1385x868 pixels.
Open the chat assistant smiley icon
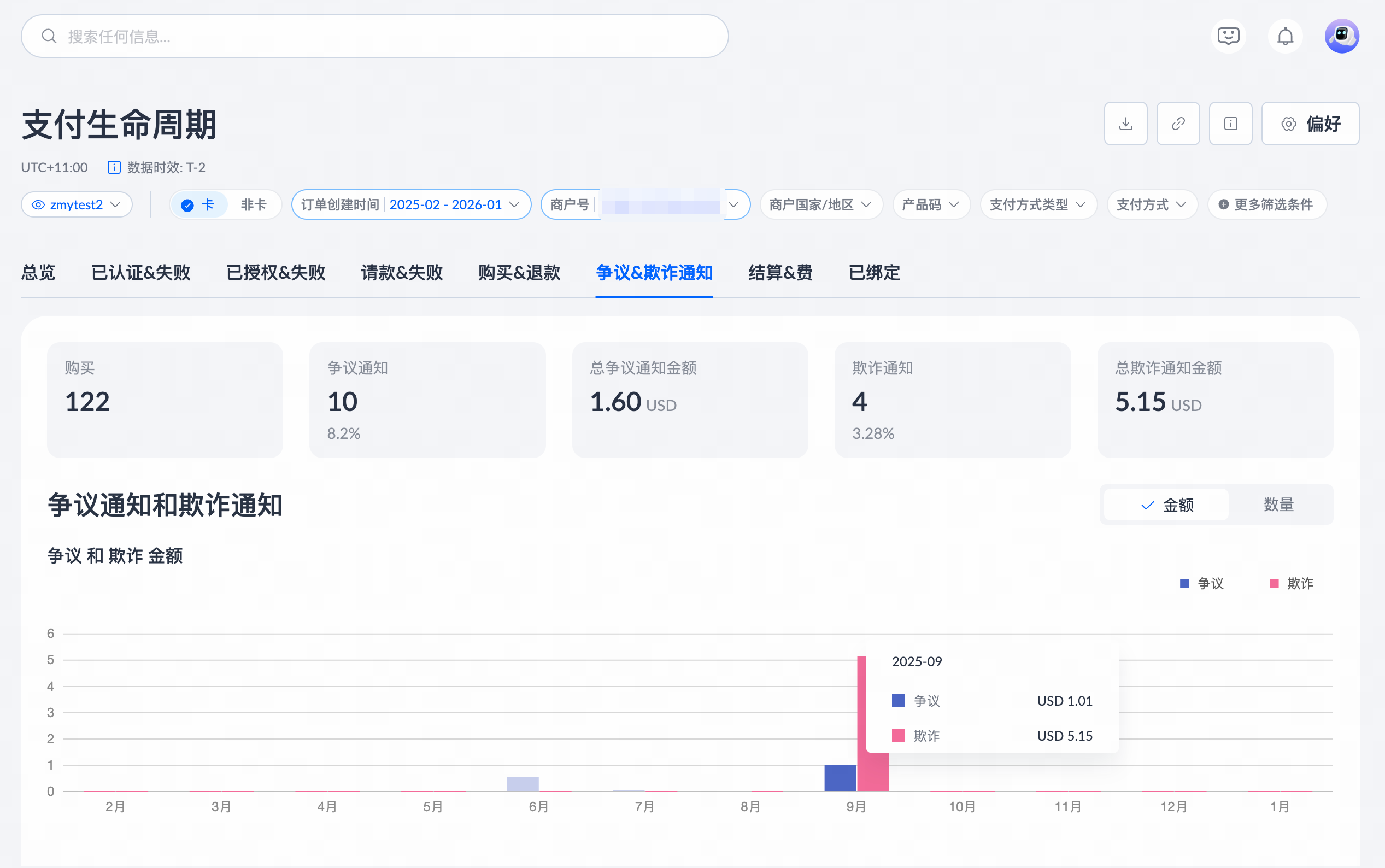1228,36
